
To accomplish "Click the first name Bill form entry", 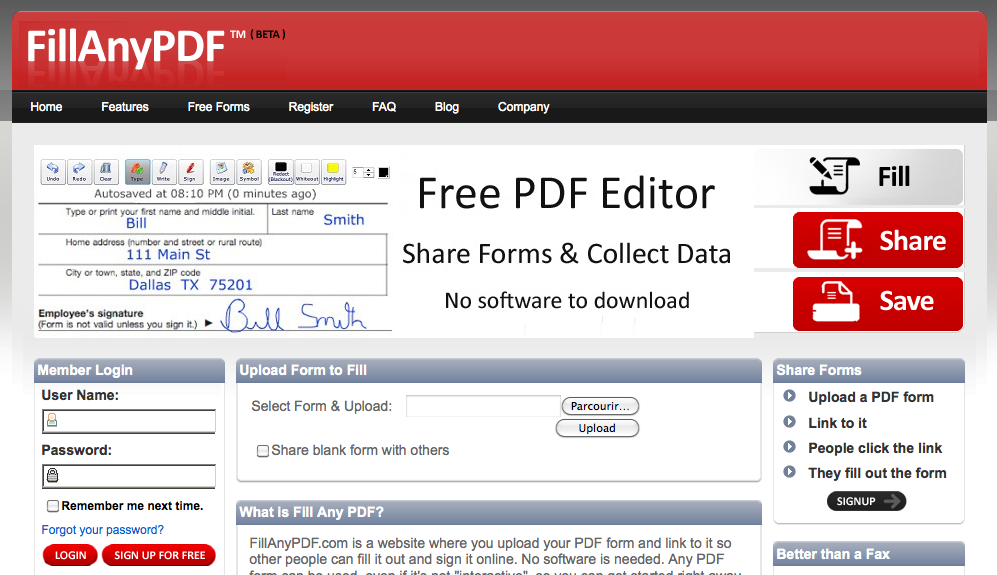I will pyautogui.click(x=136, y=223).
